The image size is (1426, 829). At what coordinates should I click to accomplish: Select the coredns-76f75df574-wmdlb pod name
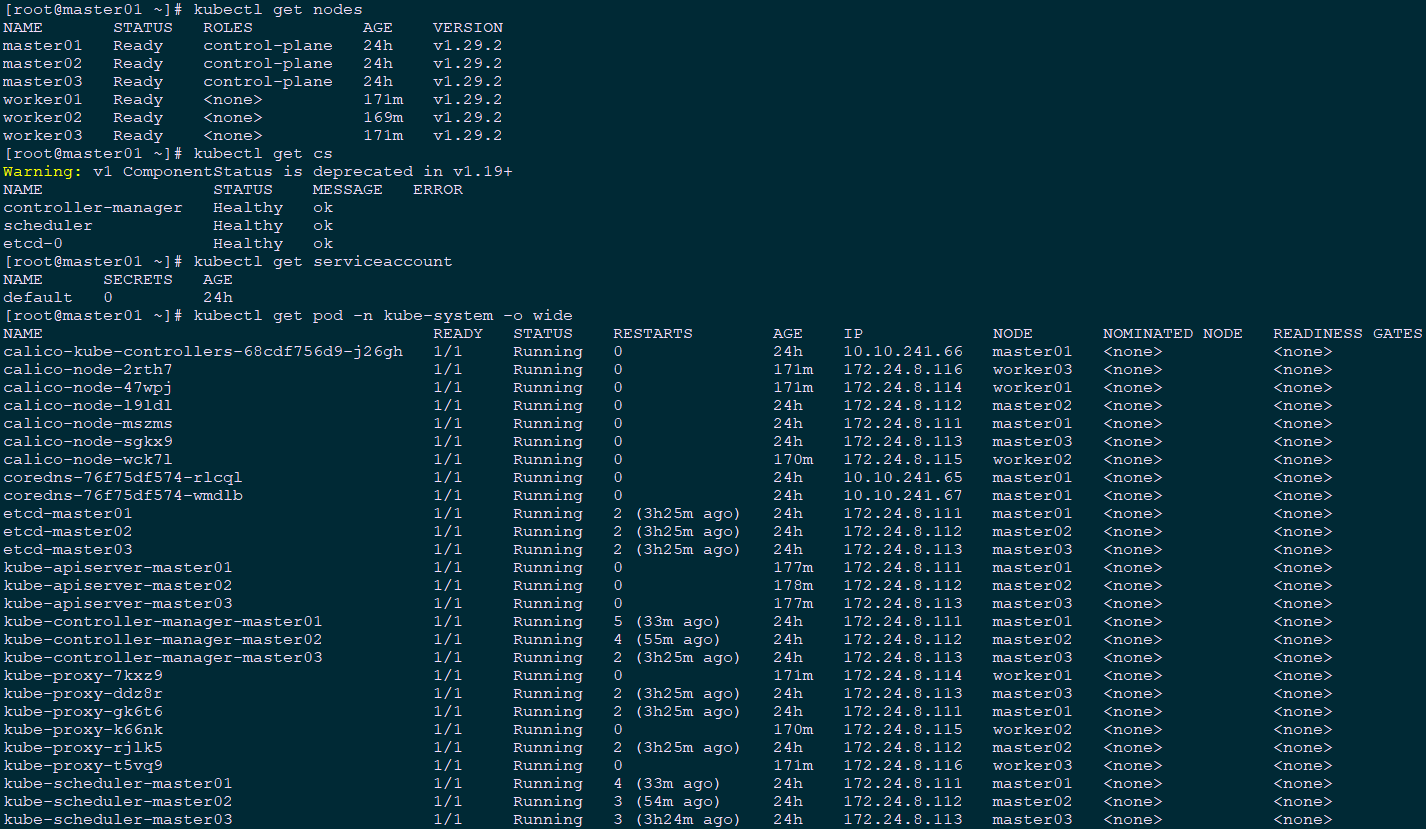click(122, 495)
